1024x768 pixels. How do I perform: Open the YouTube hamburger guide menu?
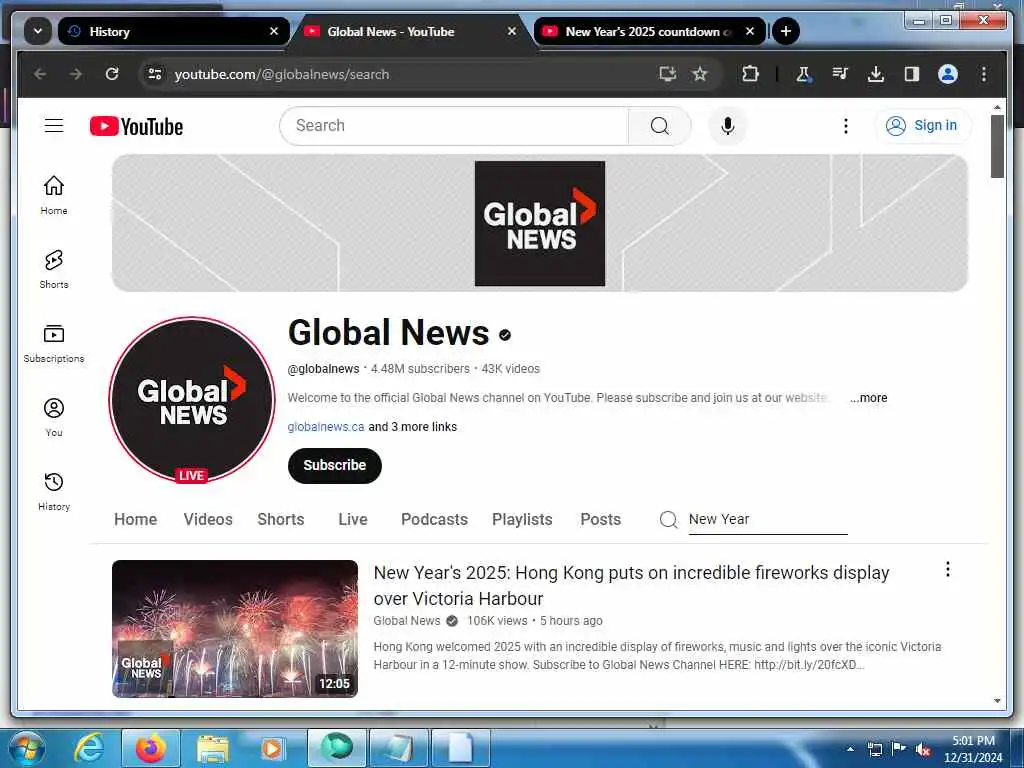coord(54,125)
